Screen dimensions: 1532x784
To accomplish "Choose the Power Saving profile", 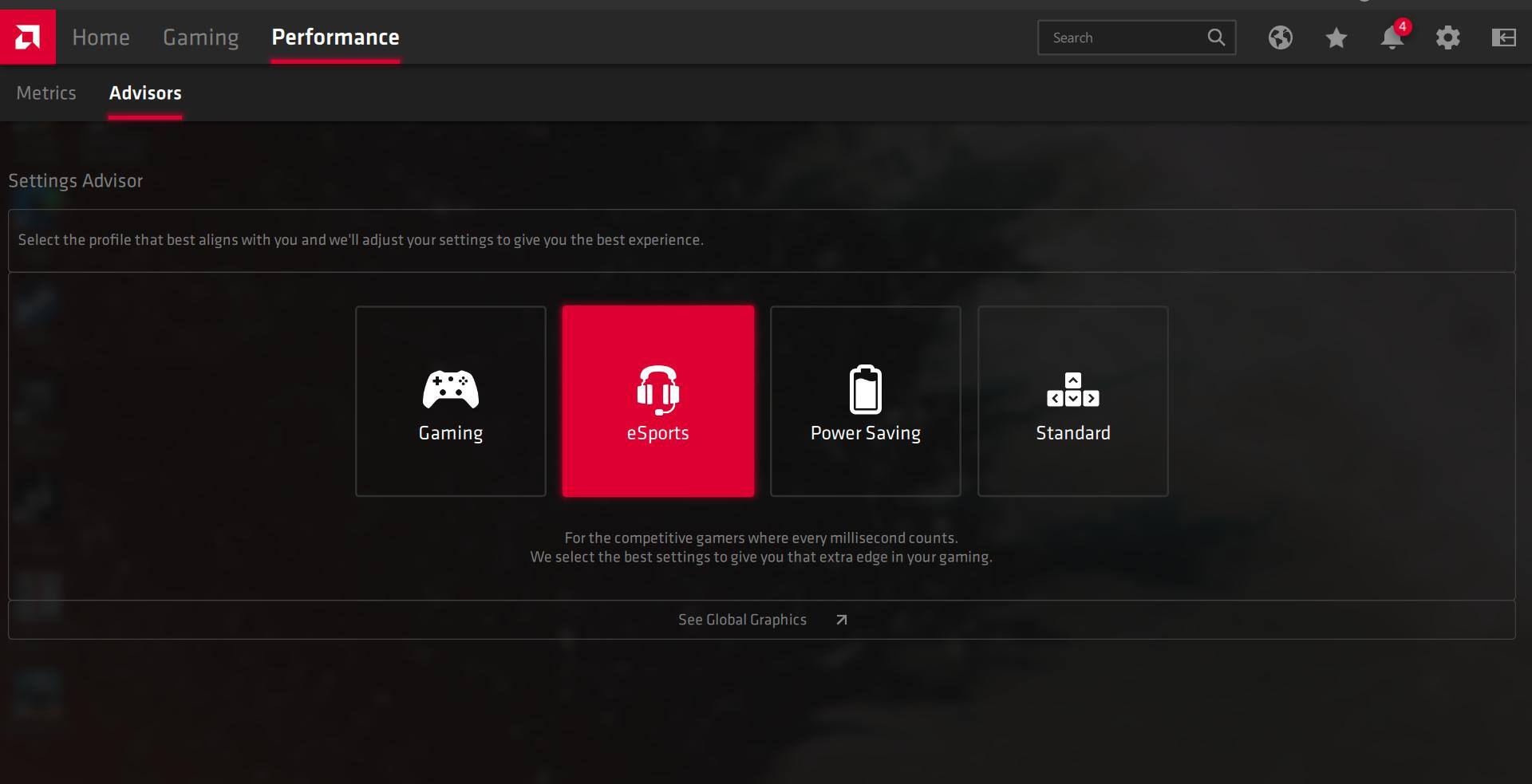I will pos(865,401).
